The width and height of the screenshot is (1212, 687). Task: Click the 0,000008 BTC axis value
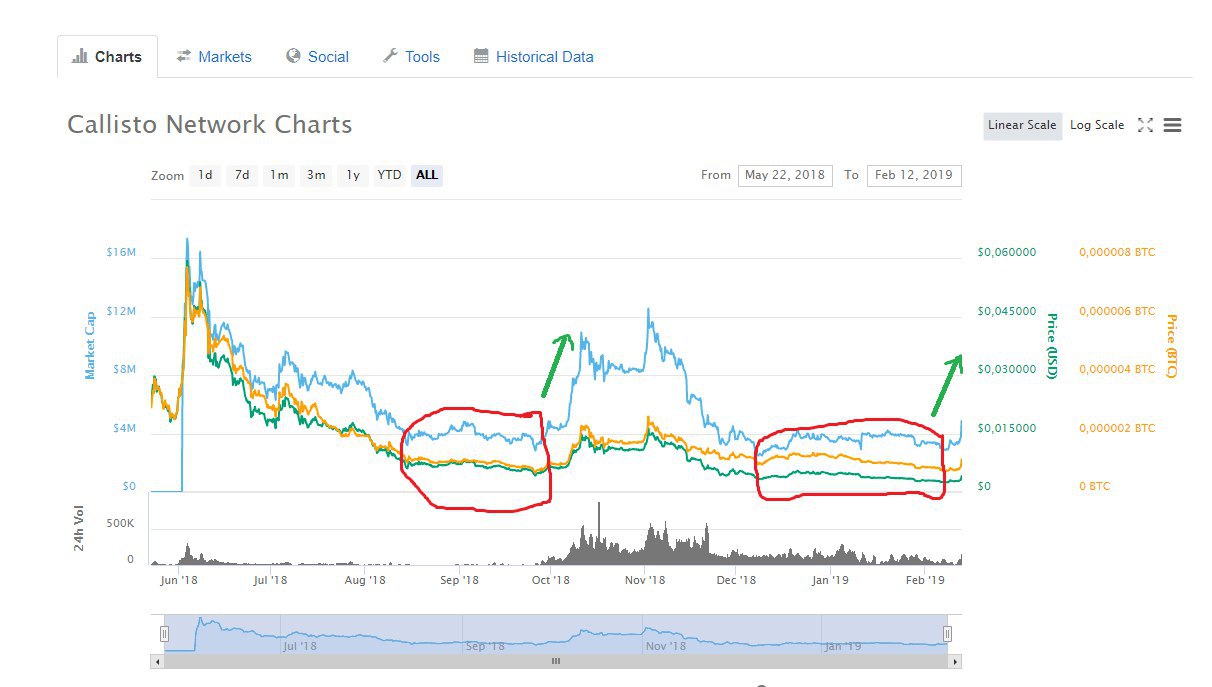[x=1117, y=253]
